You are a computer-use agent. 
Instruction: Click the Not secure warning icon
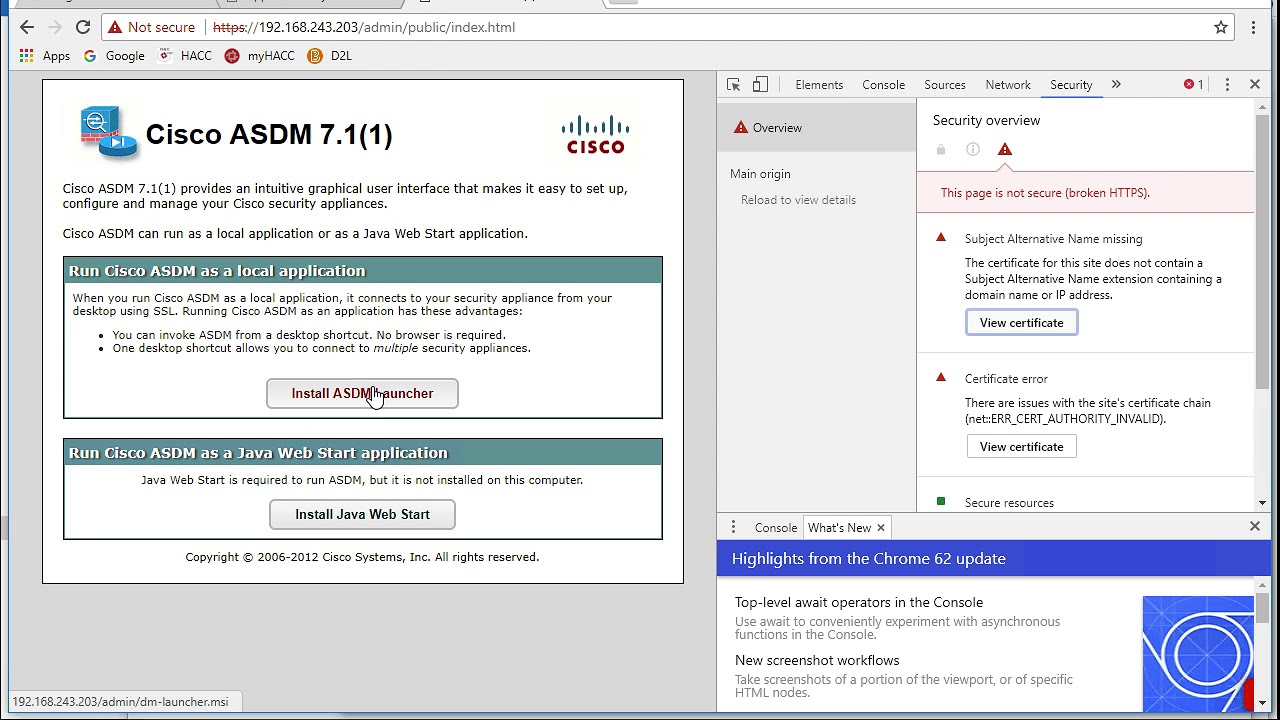click(x=116, y=27)
